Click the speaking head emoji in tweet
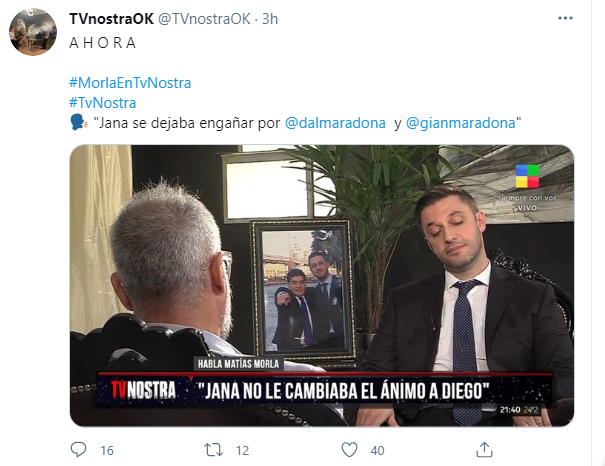 tap(79, 123)
